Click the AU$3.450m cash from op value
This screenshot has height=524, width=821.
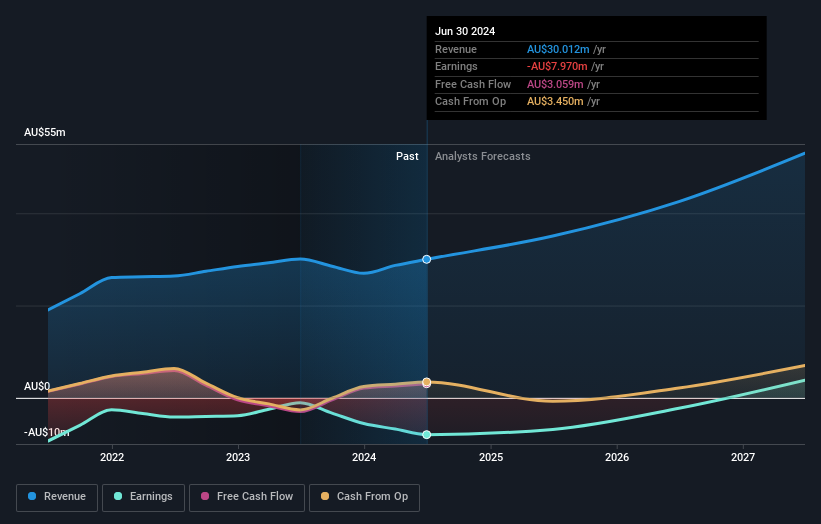(555, 102)
